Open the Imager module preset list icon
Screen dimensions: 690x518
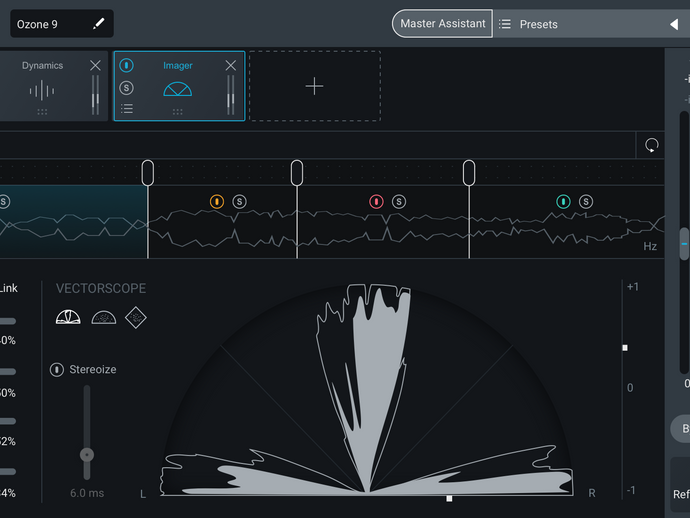click(x=127, y=108)
